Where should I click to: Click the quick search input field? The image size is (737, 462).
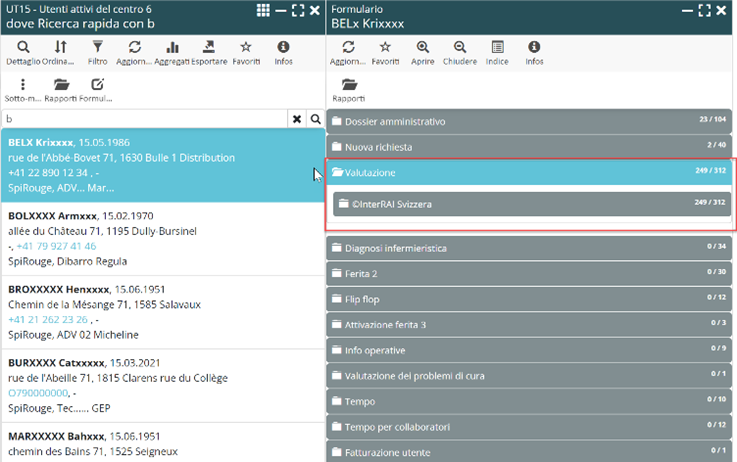tap(145, 119)
